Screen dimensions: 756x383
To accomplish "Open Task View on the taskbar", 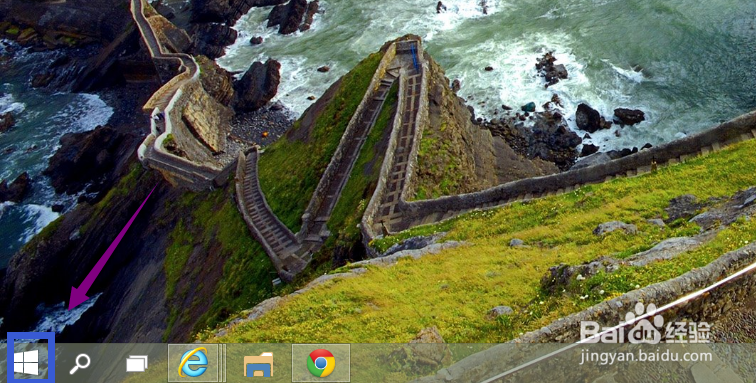I will (137, 363).
